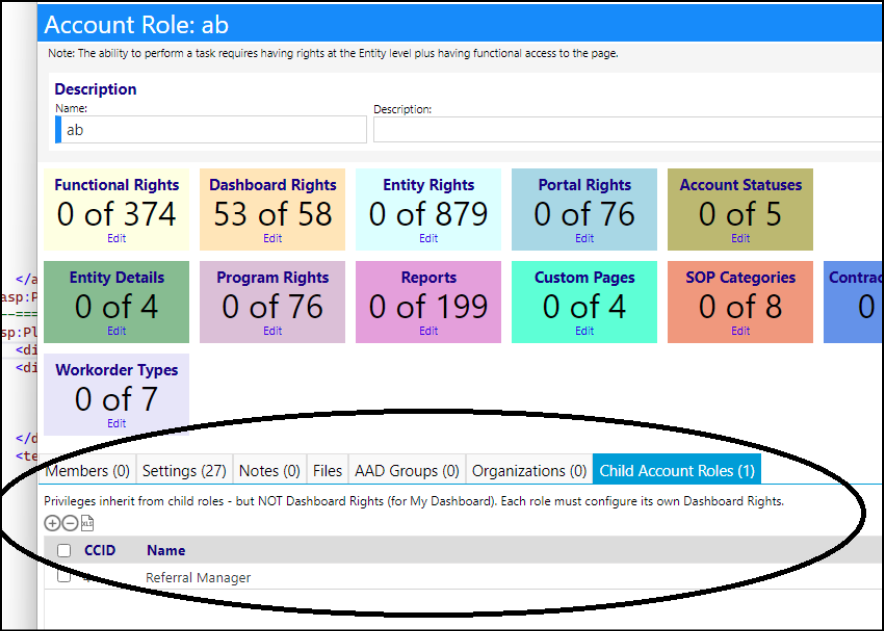Click the 0 of 879 Entity Rights count
Image resolution: width=884 pixels, height=631 pixels.
(428, 214)
